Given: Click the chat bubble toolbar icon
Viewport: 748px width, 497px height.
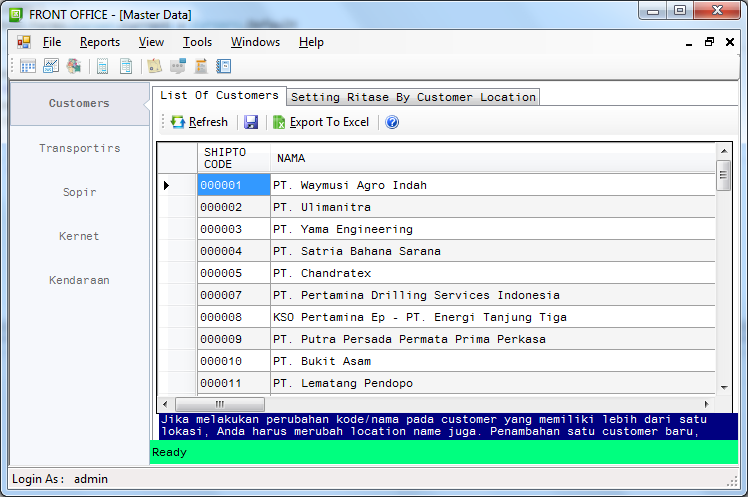Looking at the screenshot, I should pyautogui.click(x=178, y=66).
